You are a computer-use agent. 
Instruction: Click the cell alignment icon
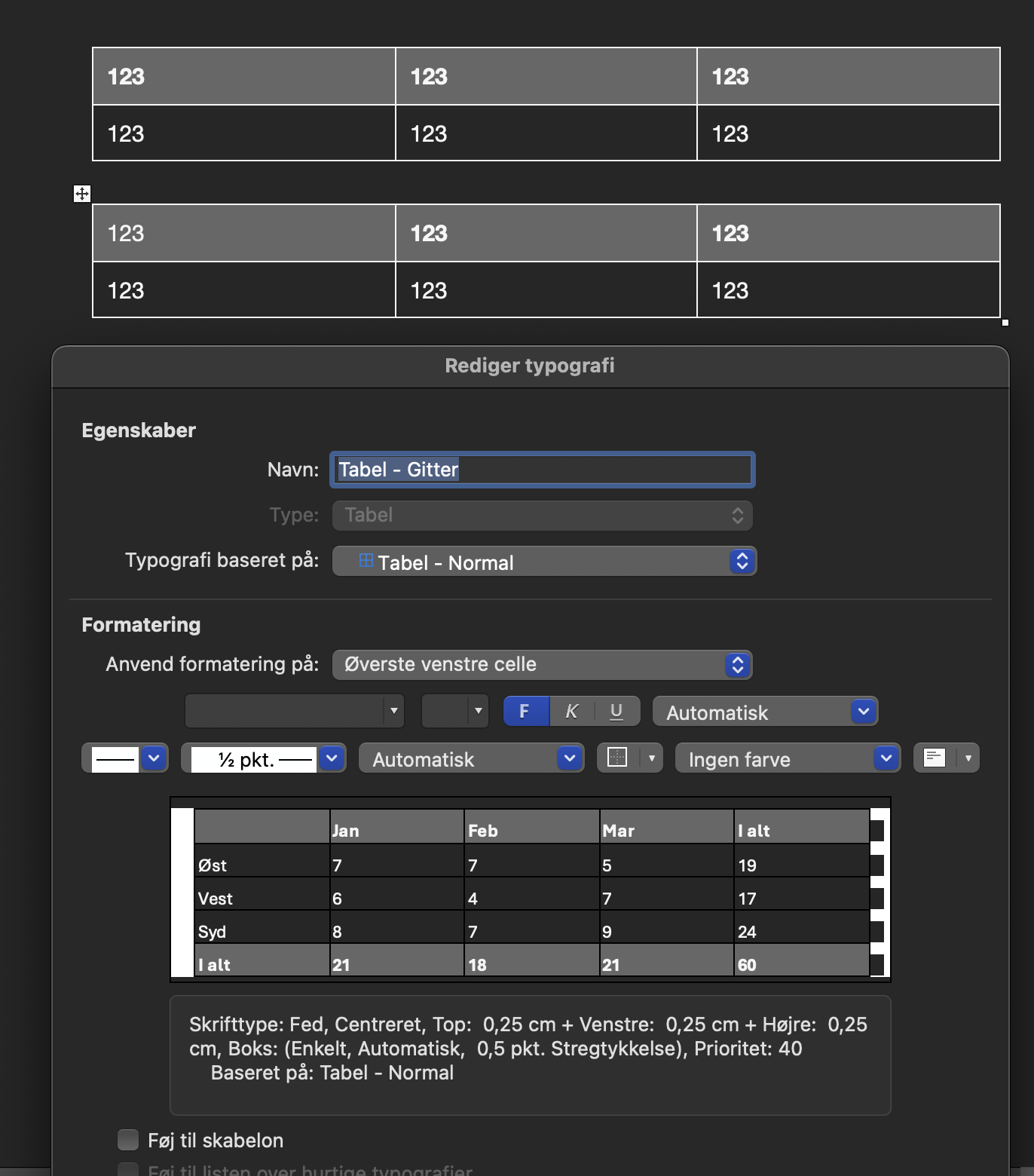pos(935,758)
